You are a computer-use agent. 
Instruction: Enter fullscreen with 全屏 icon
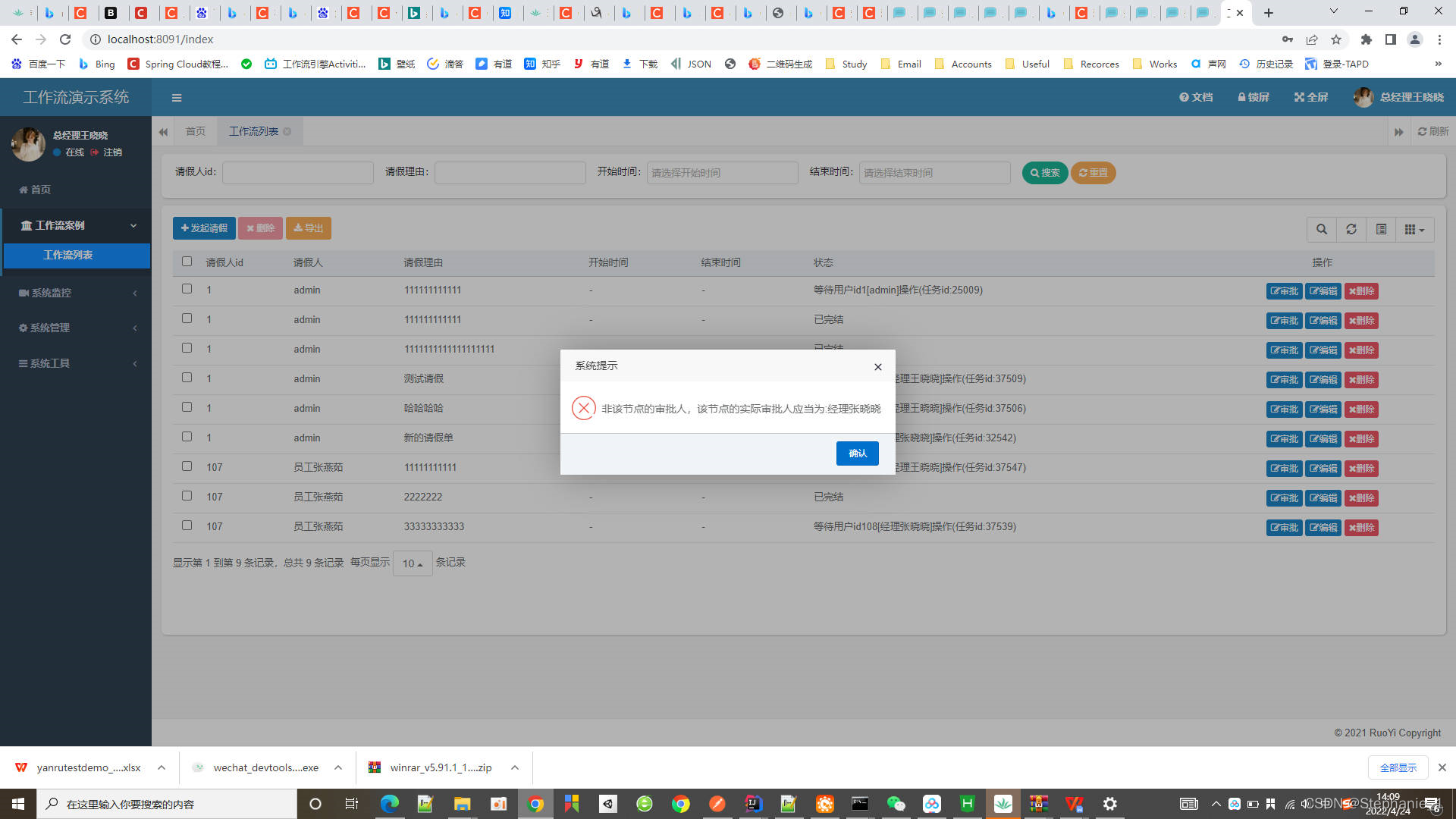click(x=1311, y=97)
